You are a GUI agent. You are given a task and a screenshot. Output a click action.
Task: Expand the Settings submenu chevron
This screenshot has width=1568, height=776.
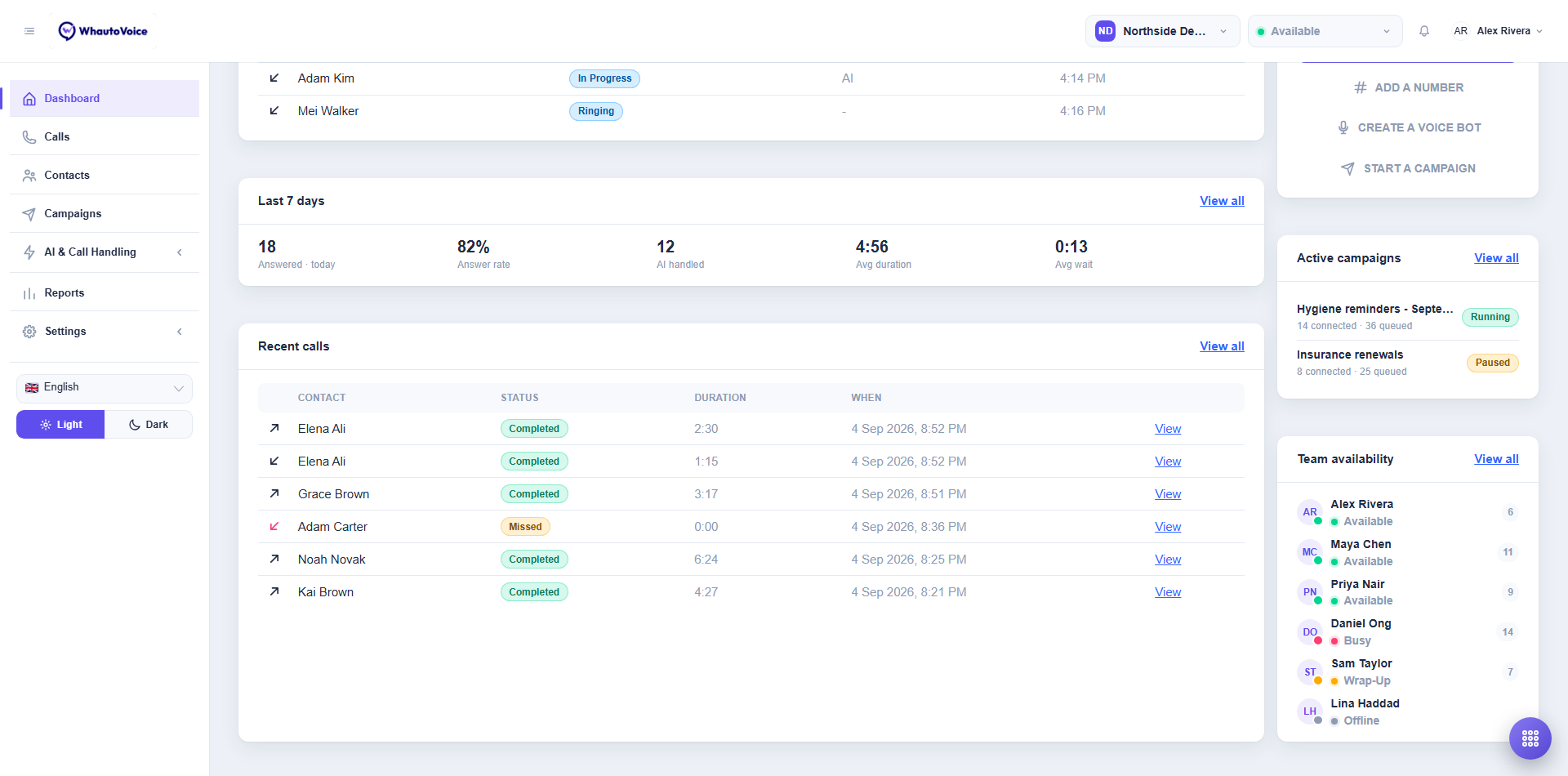pyautogui.click(x=180, y=332)
